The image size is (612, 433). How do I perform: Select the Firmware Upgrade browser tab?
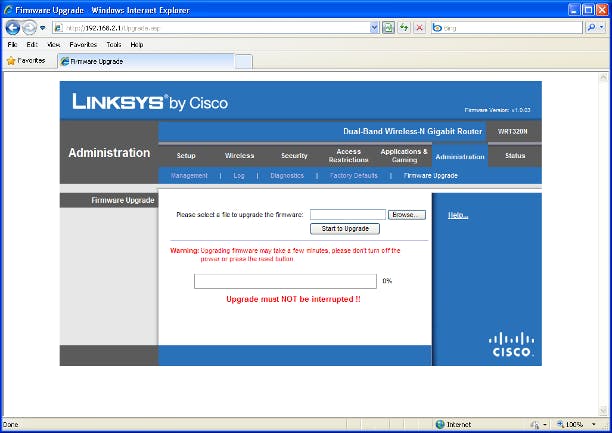pyautogui.click(x=146, y=61)
